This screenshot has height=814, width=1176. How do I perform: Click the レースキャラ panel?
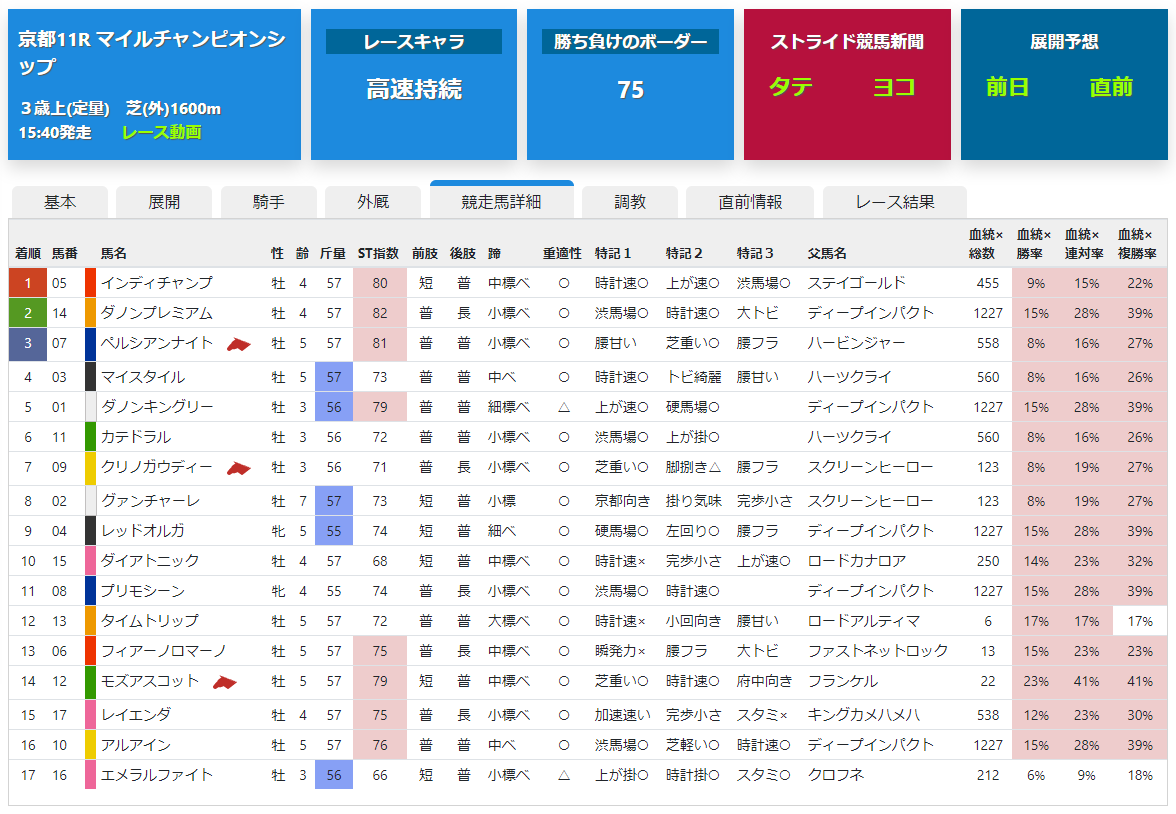pos(414,85)
